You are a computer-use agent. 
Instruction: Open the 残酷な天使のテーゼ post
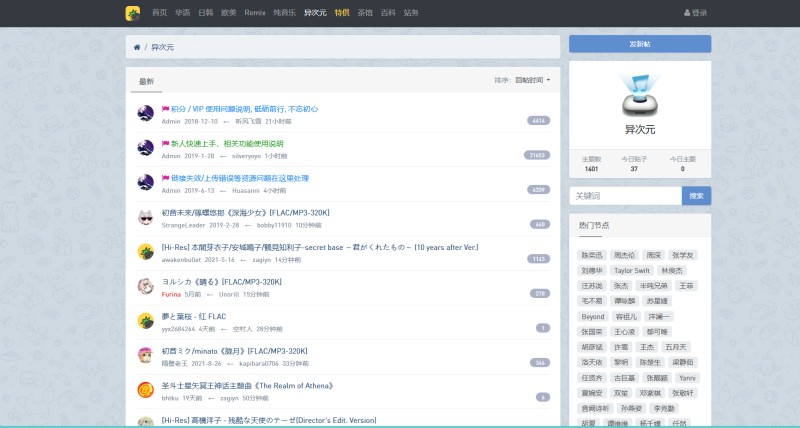point(269,420)
